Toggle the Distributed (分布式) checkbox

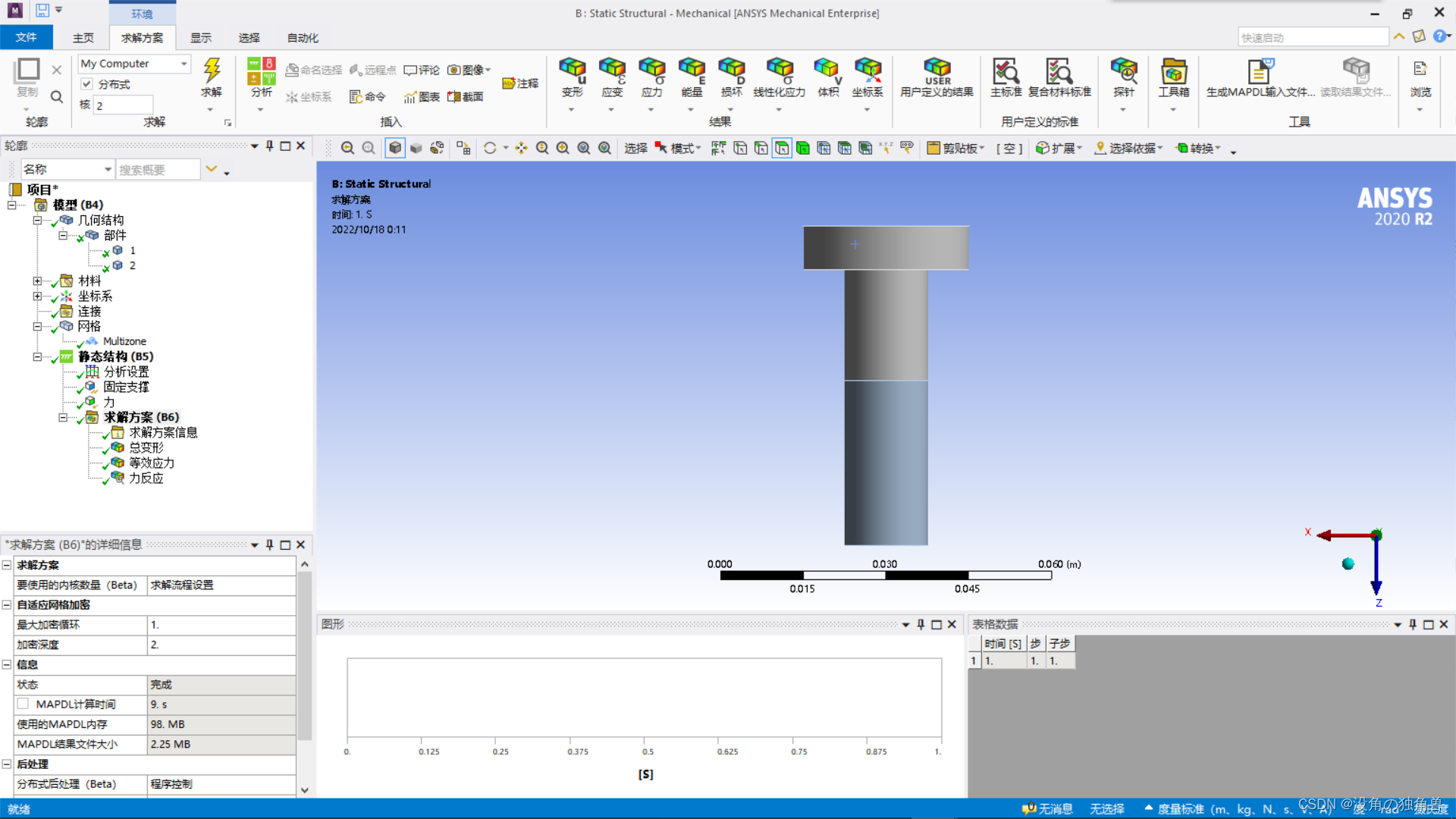[x=87, y=84]
